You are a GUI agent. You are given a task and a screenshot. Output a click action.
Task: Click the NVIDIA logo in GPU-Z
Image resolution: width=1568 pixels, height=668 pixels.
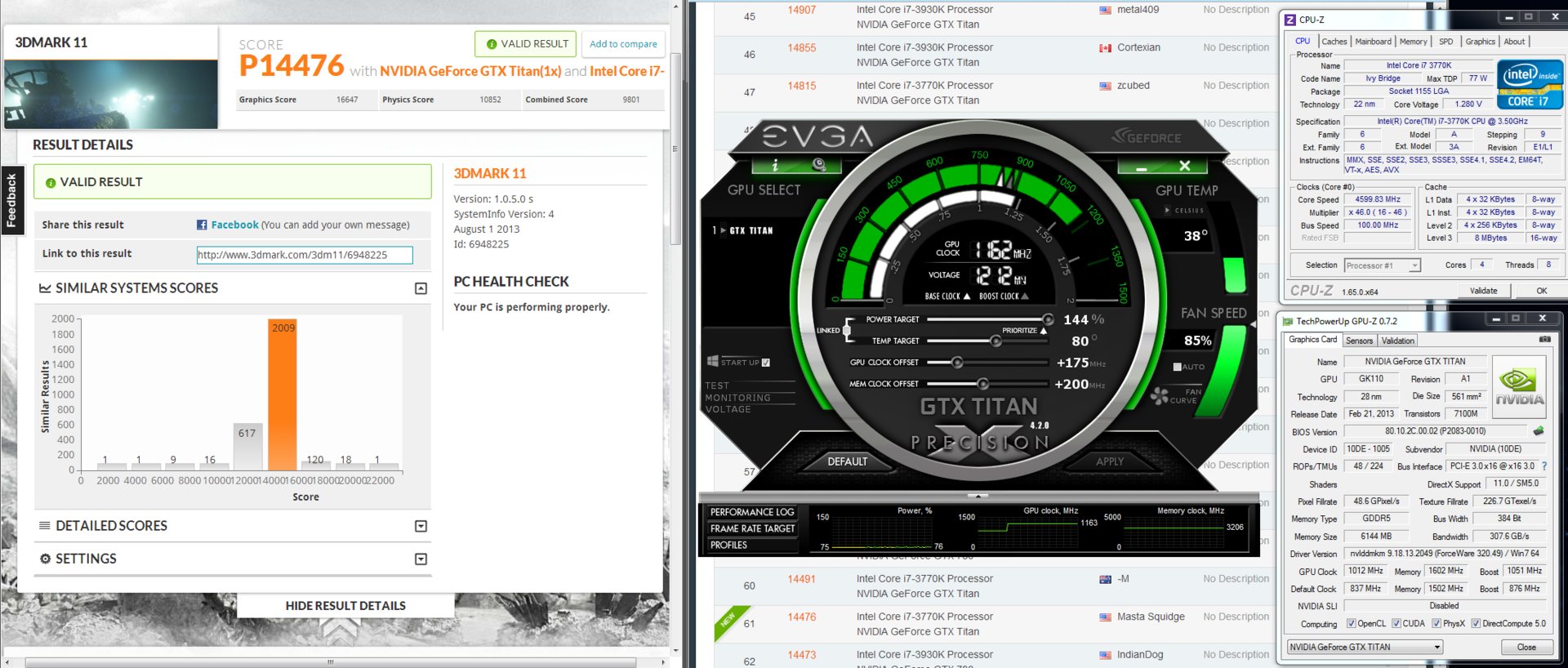pos(1519,387)
